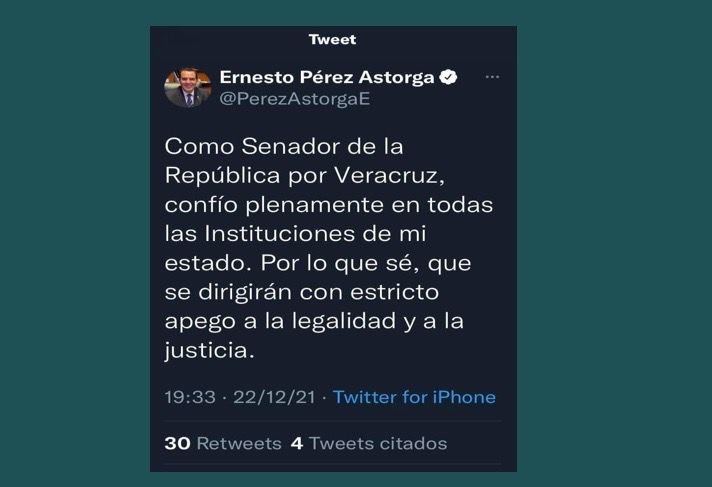Viewport: 712px width, 487px height.
Task: Click the word República in tweet
Action: click(222, 176)
